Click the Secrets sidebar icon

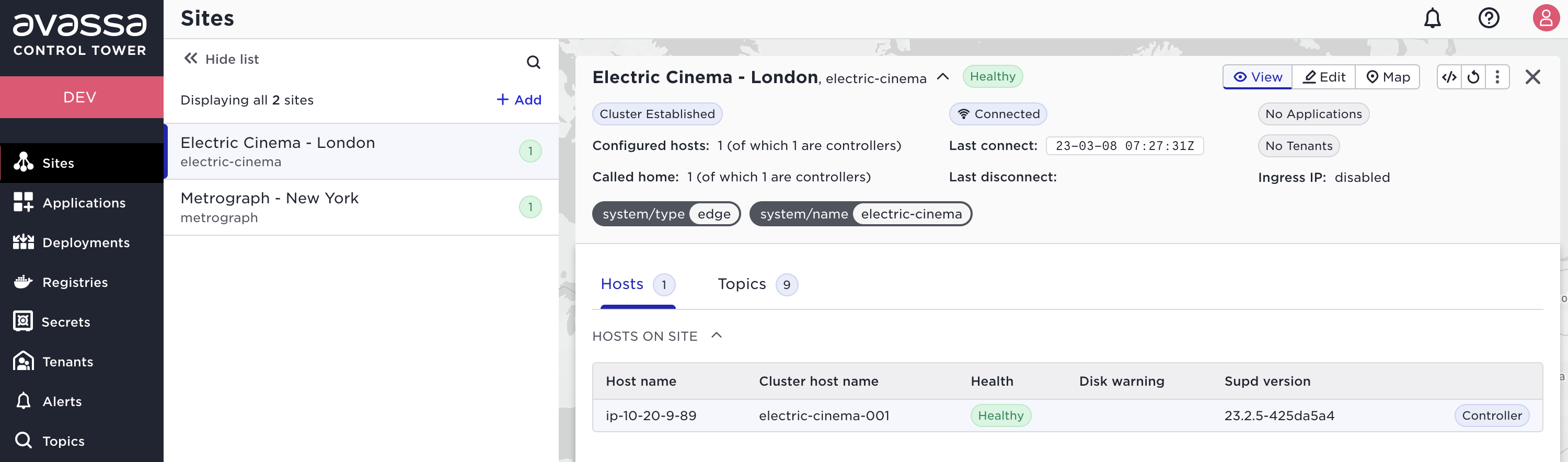[23, 321]
